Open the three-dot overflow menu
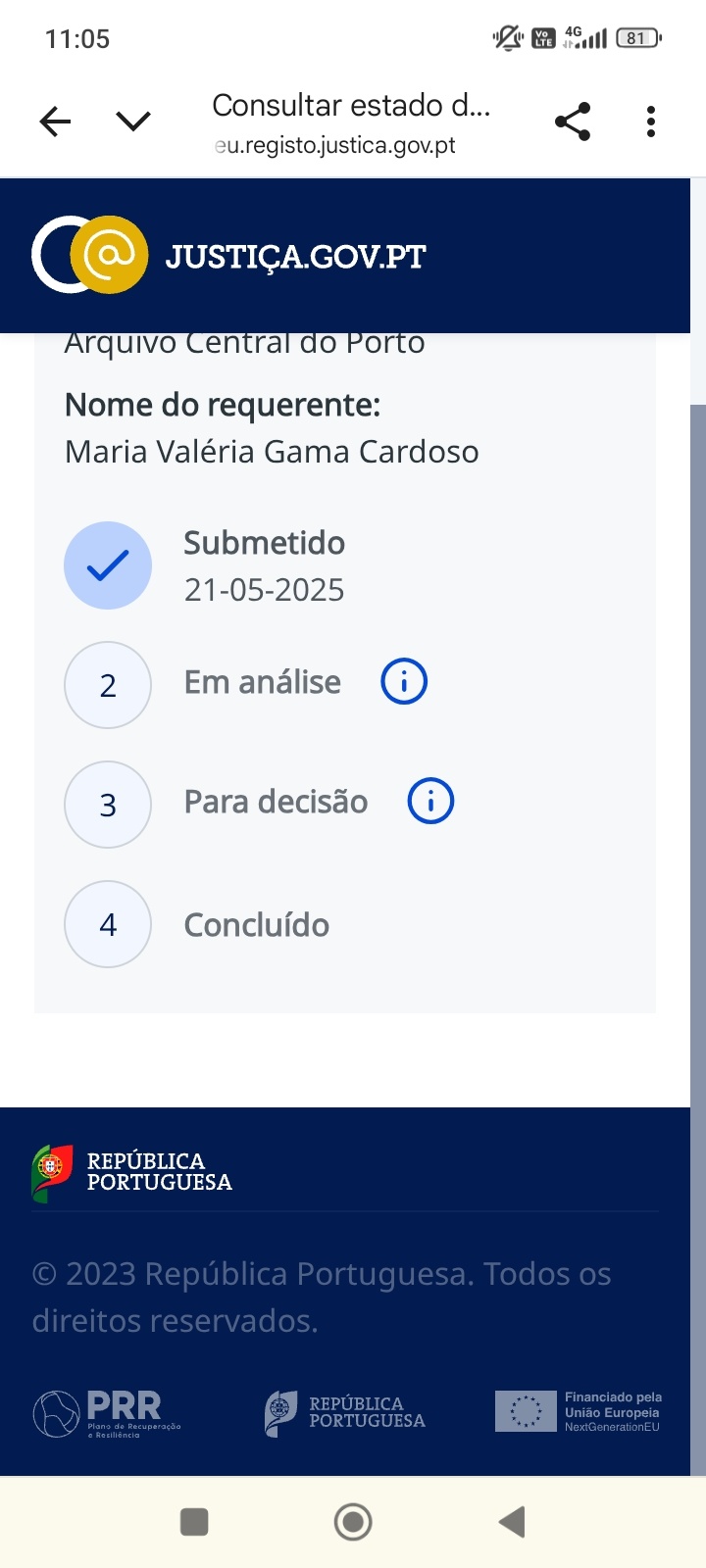 pos(651,122)
